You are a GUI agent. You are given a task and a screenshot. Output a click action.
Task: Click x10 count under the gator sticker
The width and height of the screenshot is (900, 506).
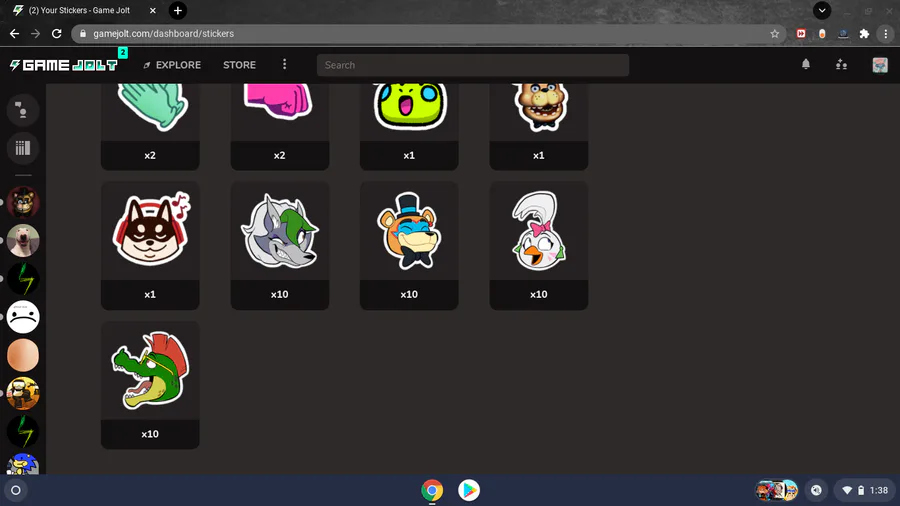[150, 434]
